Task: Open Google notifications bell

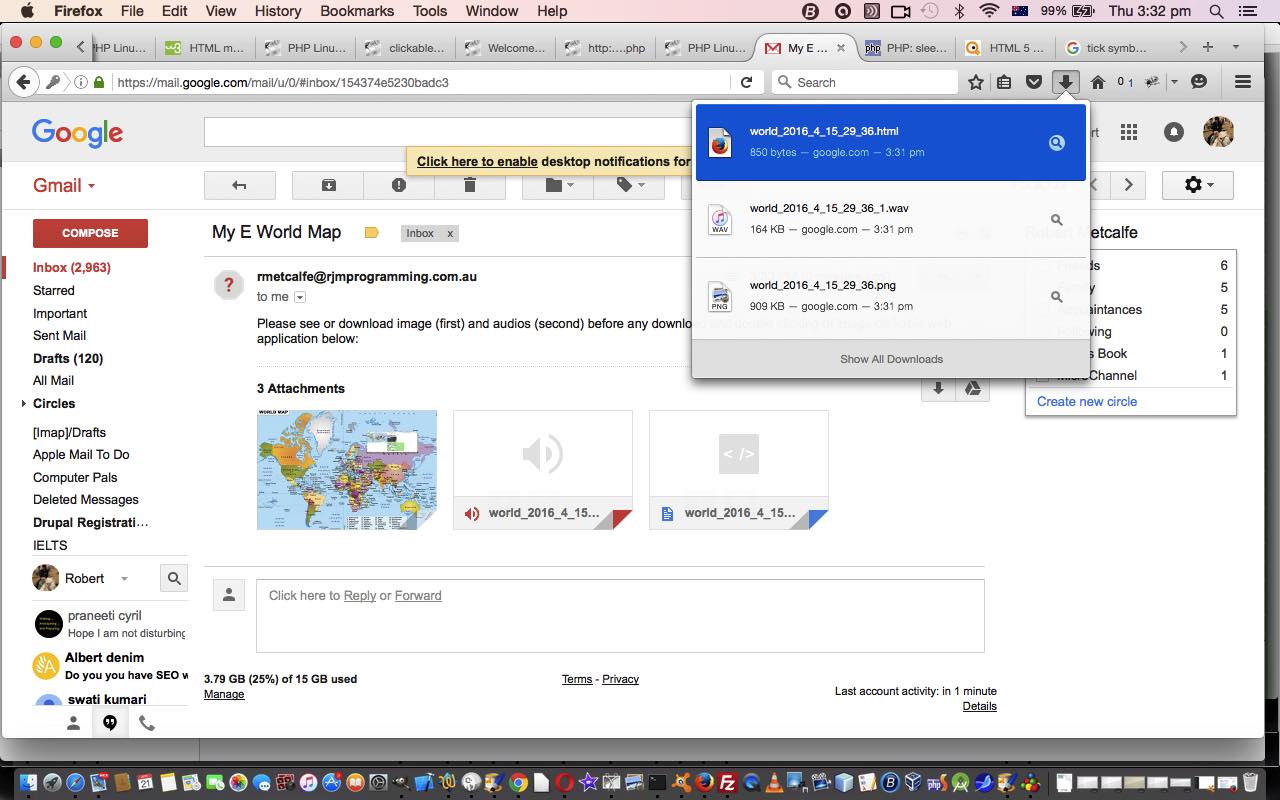Action: click(1174, 132)
